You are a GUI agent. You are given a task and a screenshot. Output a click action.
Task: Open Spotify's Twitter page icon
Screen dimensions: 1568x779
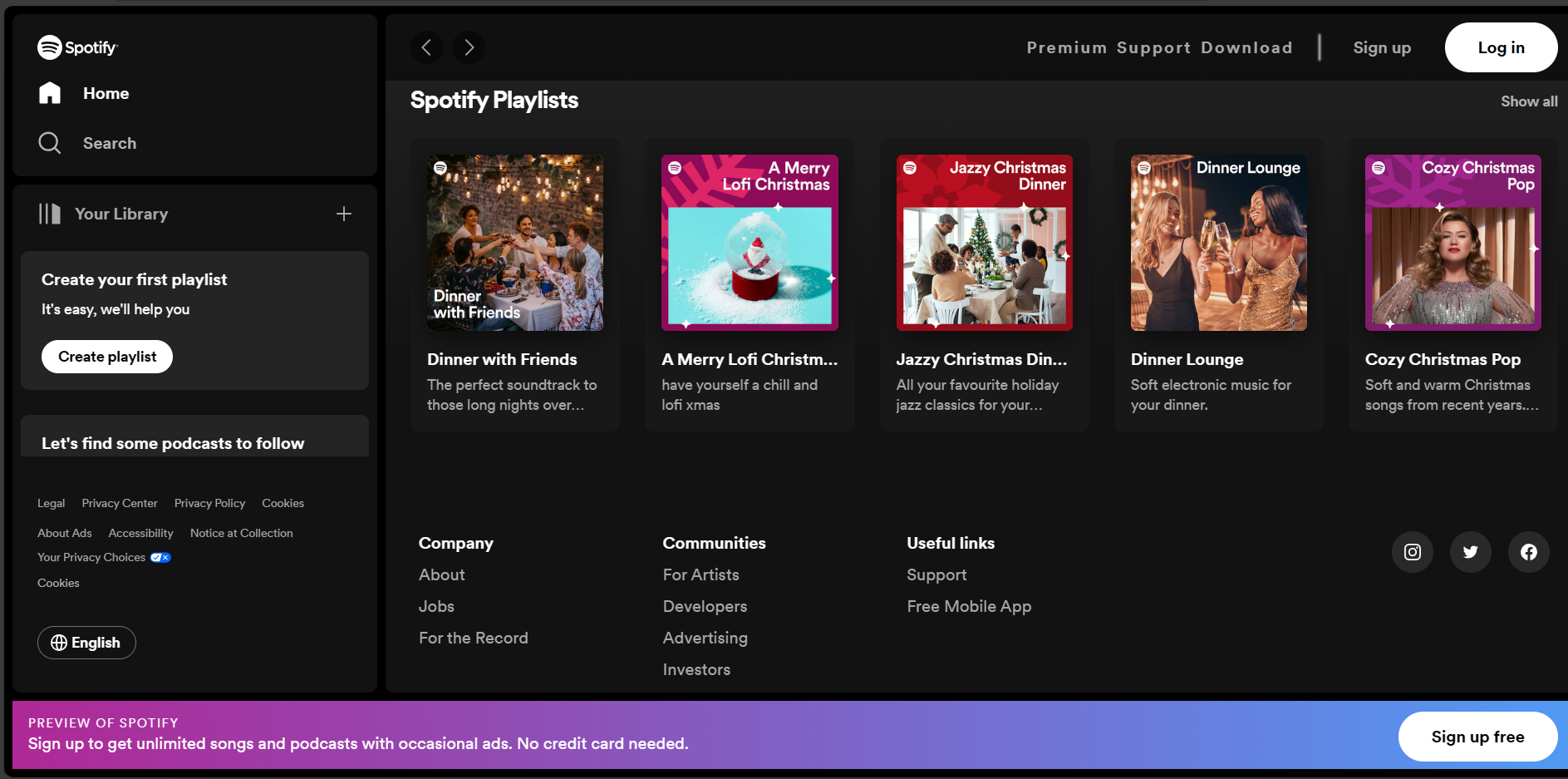pyautogui.click(x=1470, y=552)
